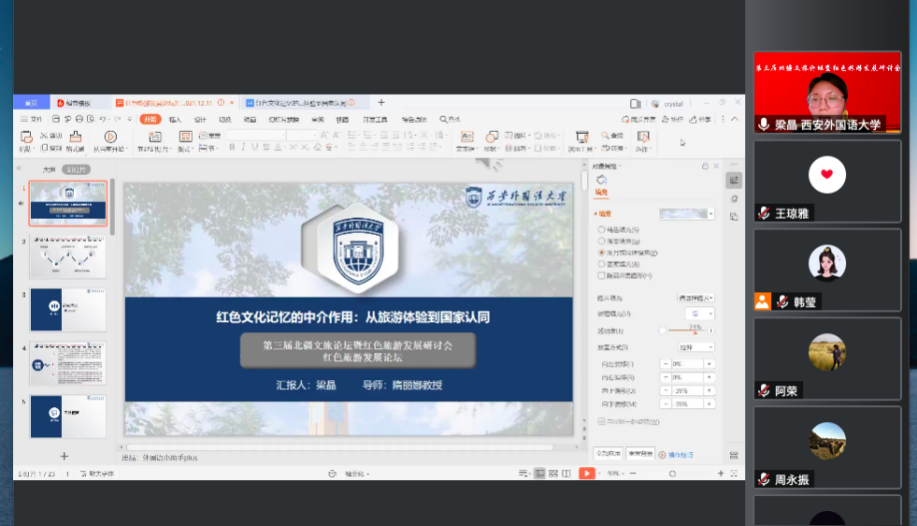Insert a text box from the ribbon

click(466, 138)
